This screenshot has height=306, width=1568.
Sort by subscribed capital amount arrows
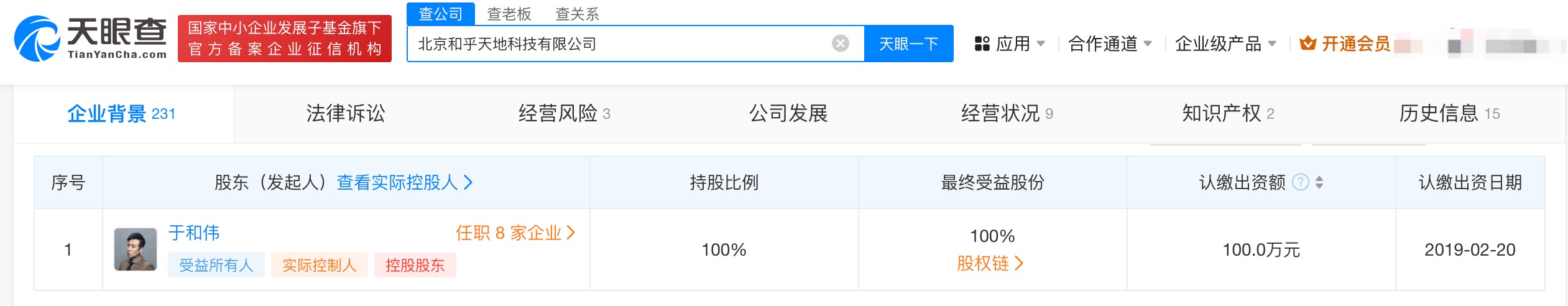[1319, 182]
